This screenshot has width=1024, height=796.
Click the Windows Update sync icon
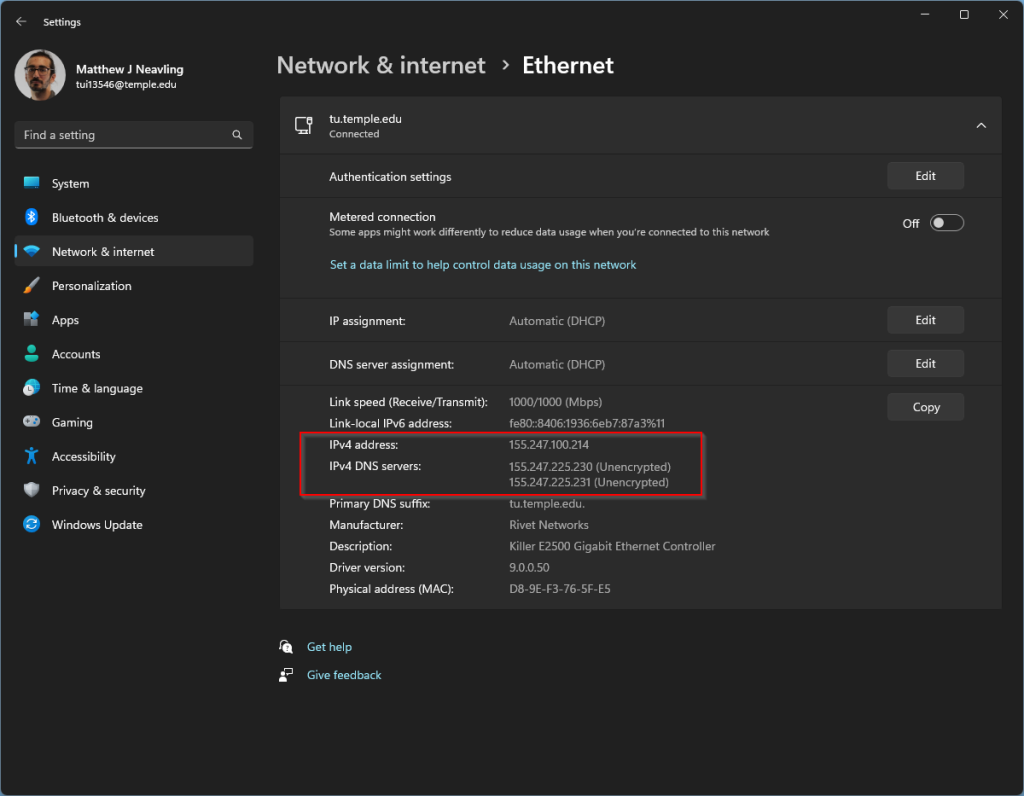(32, 525)
